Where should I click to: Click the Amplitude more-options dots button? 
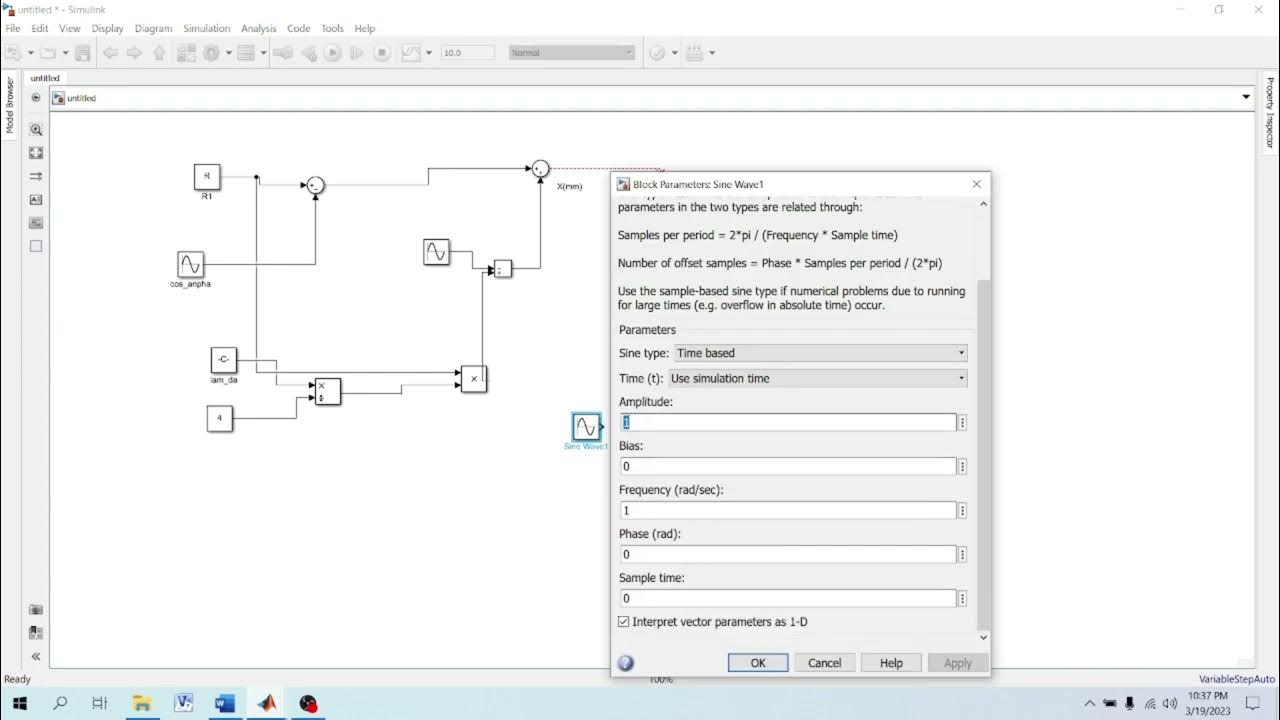pos(962,423)
